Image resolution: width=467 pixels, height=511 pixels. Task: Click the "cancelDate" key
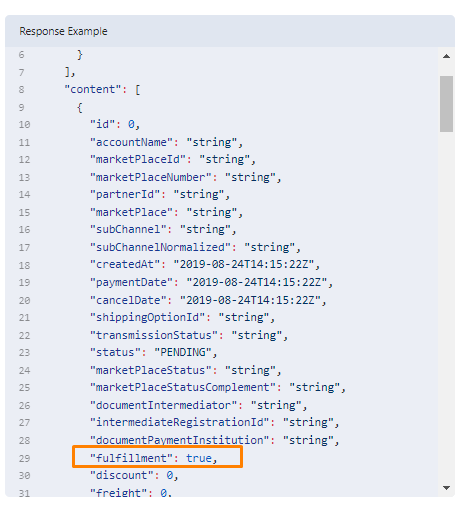click(x=128, y=300)
